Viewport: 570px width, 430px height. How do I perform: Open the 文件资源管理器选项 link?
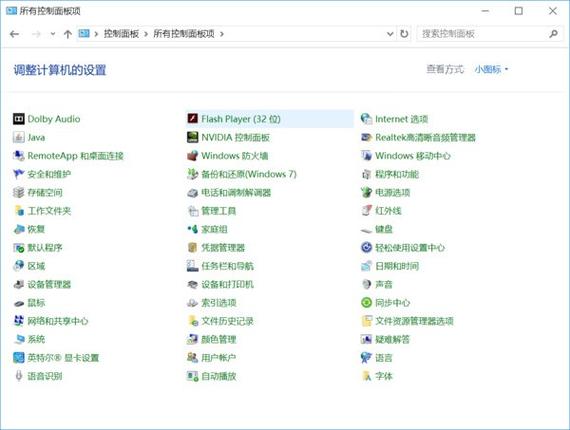point(414,321)
